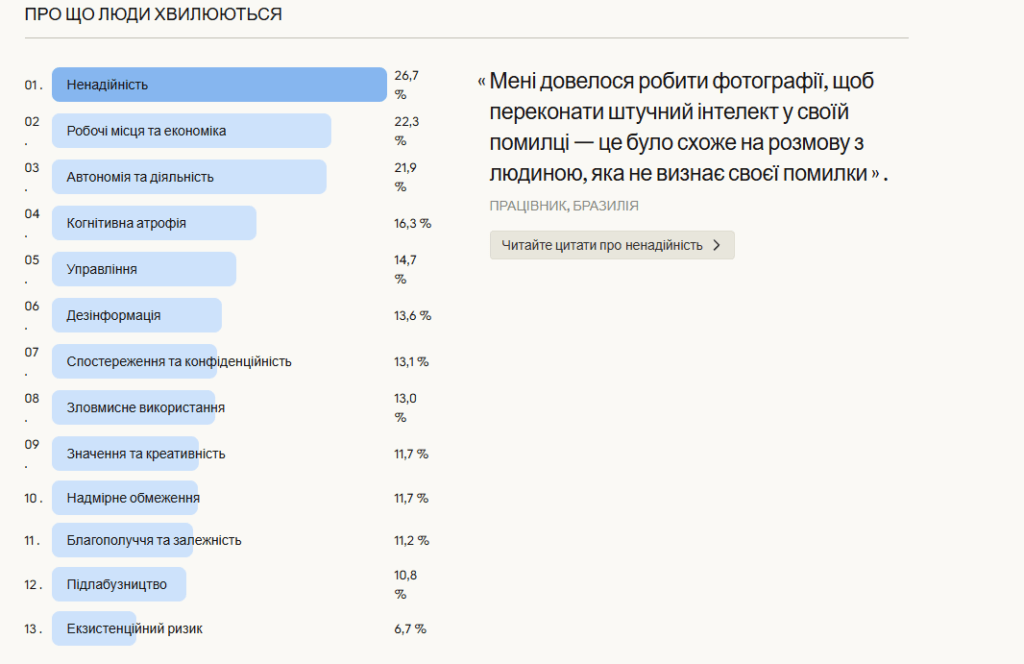This screenshot has width=1024, height=664.
Task: Click the Управління bar
Action: pyautogui.click(x=144, y=269)
